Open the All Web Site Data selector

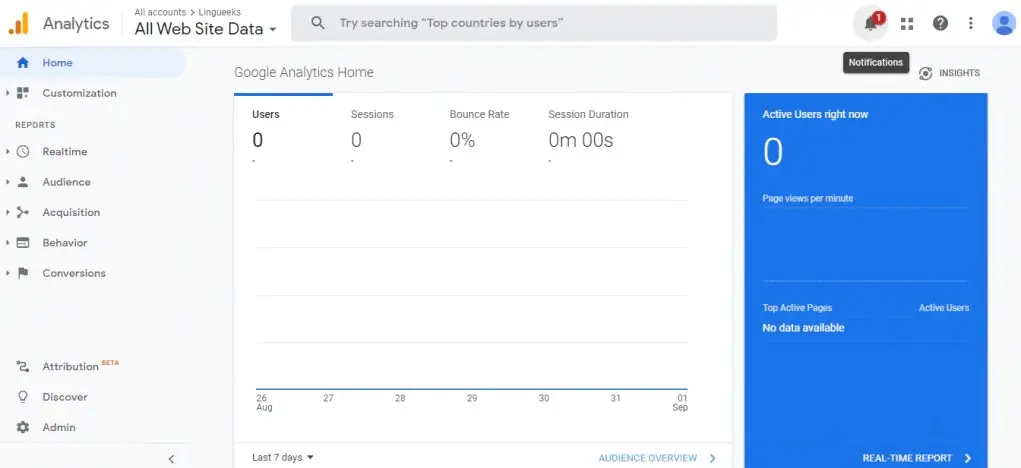coord(206,29)
